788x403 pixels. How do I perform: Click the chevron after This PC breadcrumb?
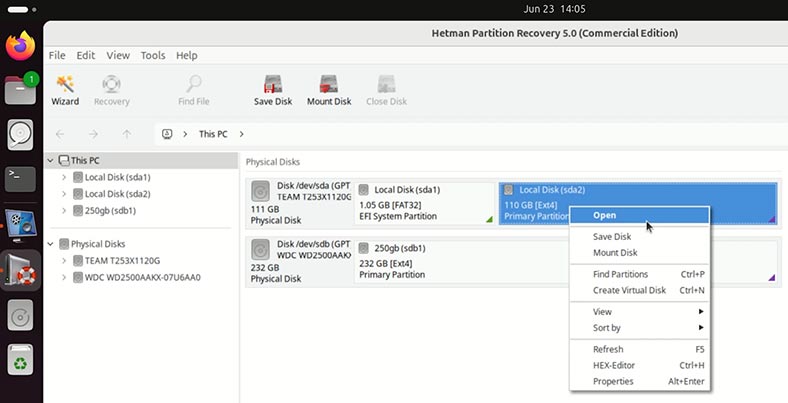pyautogui.click(x=242, y=134)
